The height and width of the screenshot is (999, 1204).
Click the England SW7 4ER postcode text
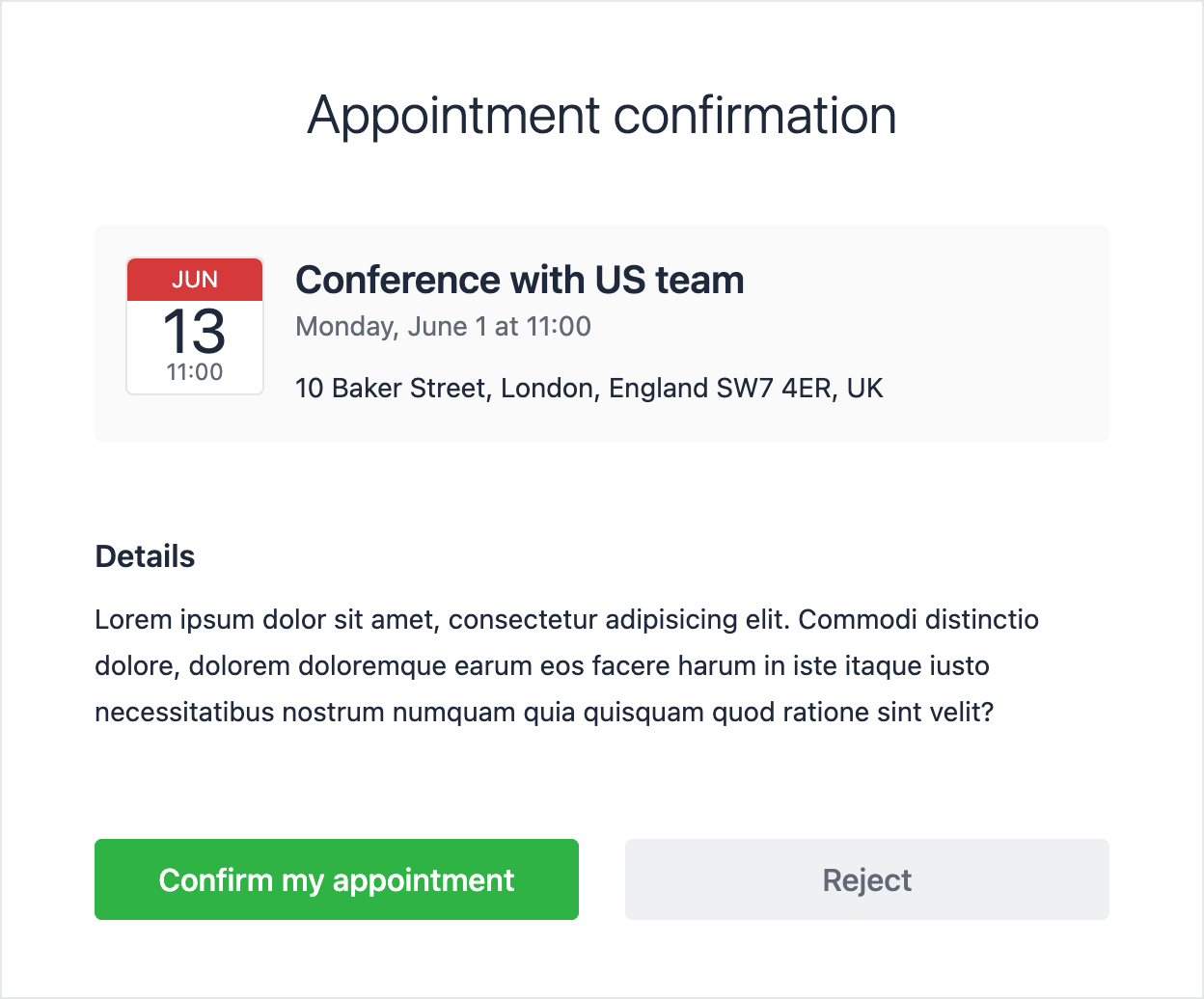(x=751, y=388)
